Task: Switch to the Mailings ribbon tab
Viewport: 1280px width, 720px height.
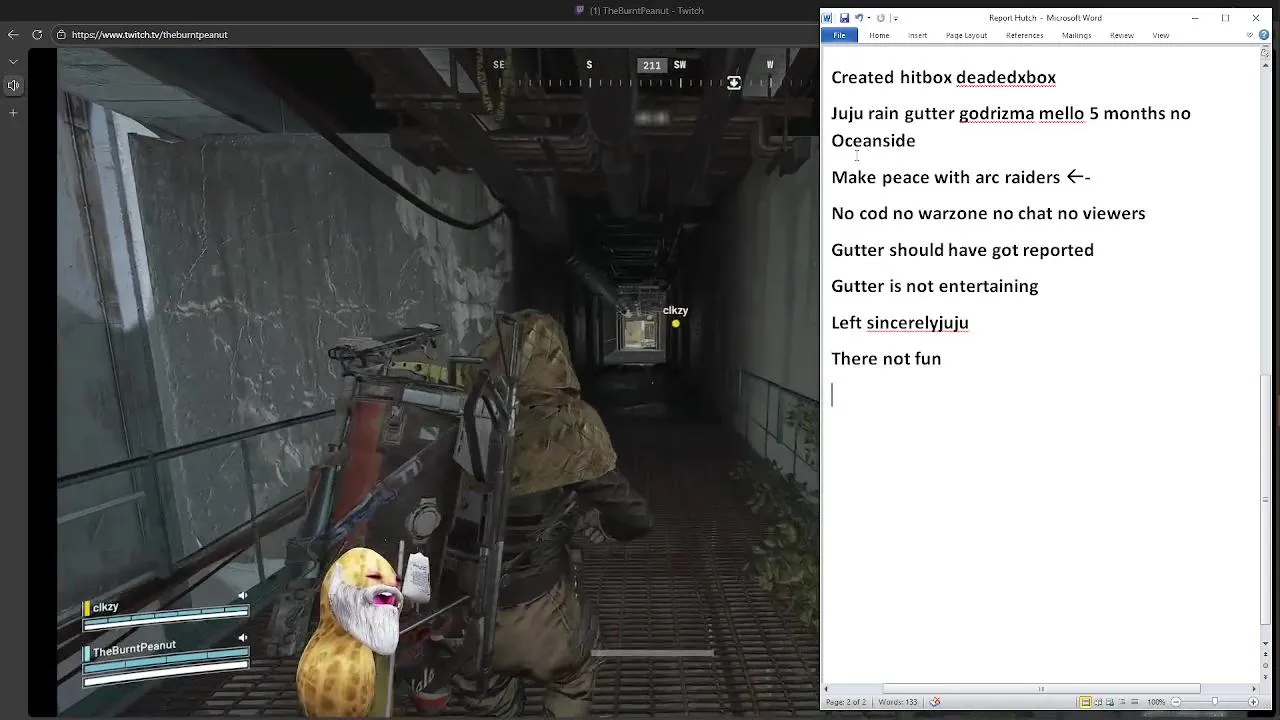Action: tap(1076, 36)
